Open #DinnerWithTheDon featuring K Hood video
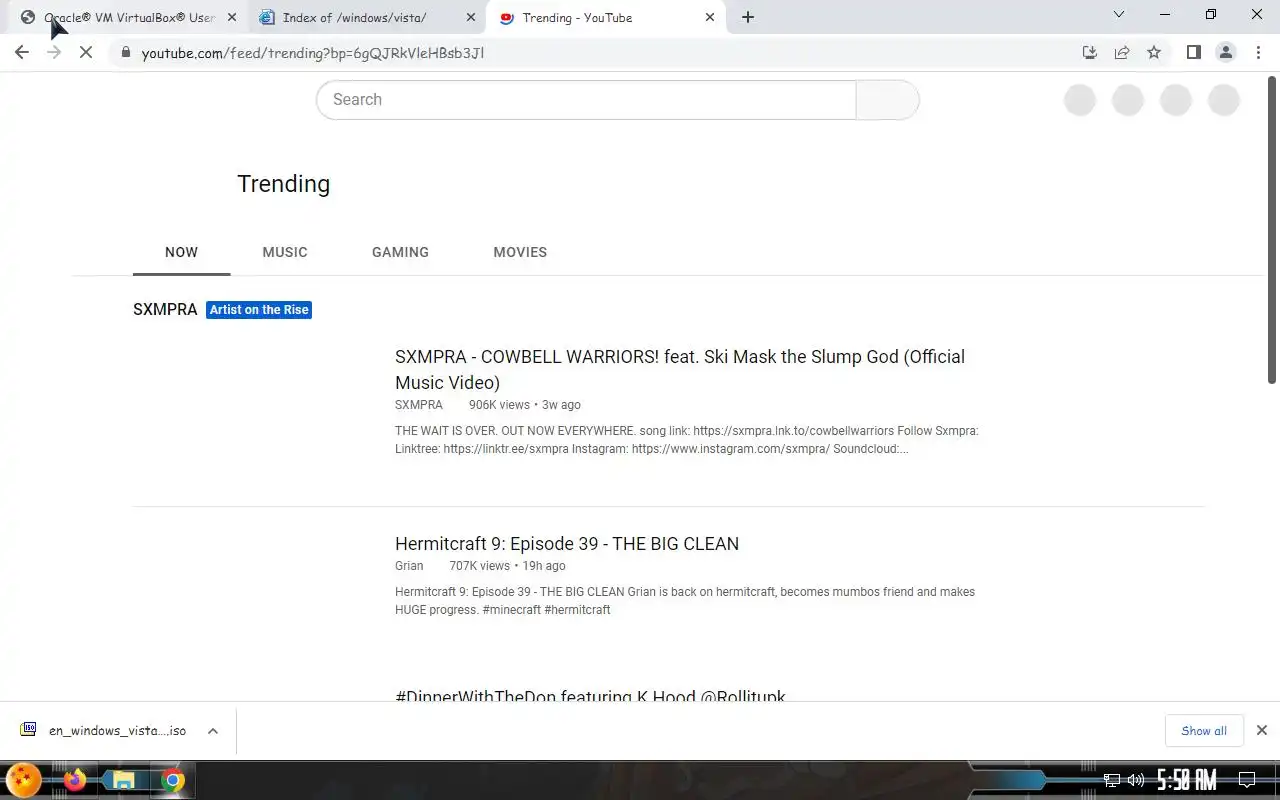The width and height of the screenshot is (1280, 800). [x=590, y=696]
